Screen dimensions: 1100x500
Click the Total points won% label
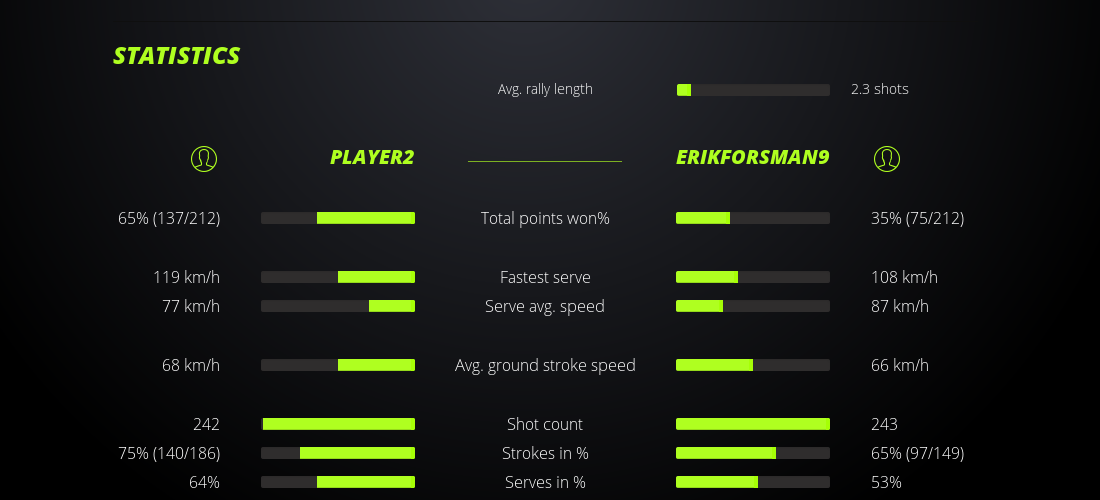(545, 218)
